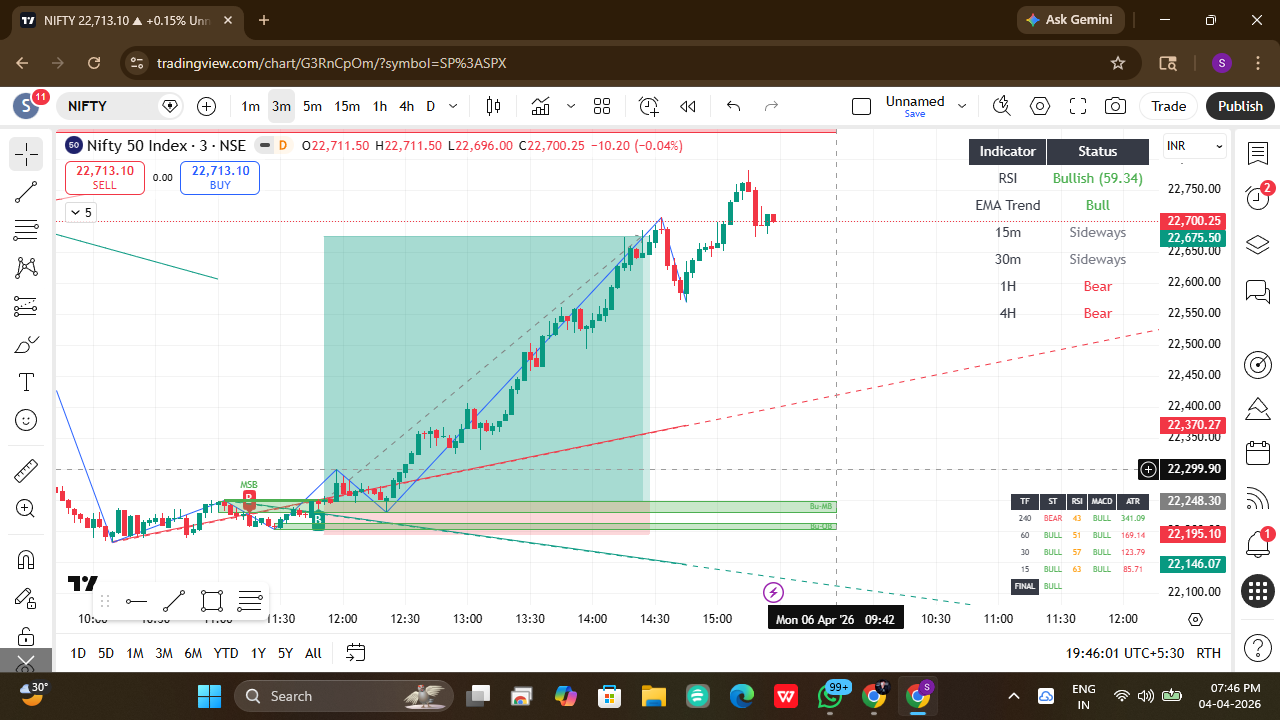This screenshot has width=1280, height=720.
Task: Open the apps grid button in right sidebar
Action: [1258, 591]
